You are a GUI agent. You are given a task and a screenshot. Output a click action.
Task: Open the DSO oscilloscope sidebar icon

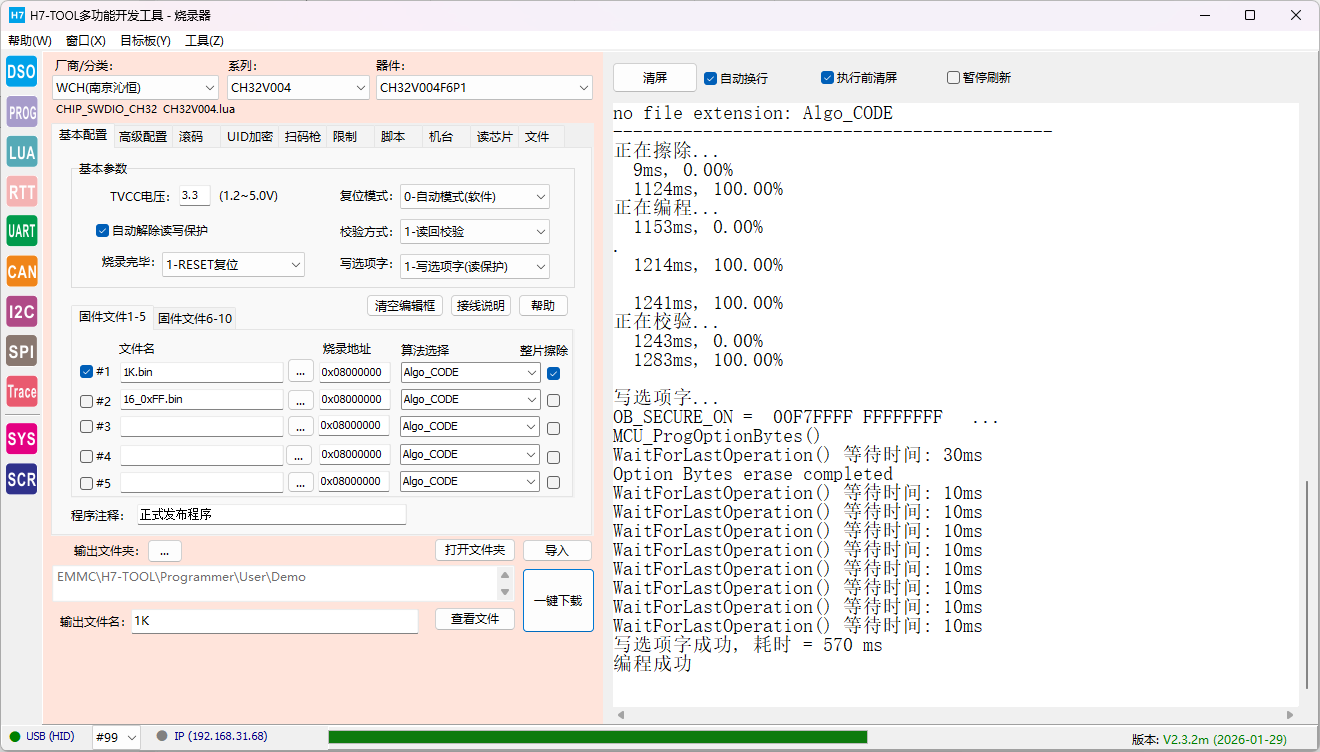(x=22, y=71)
